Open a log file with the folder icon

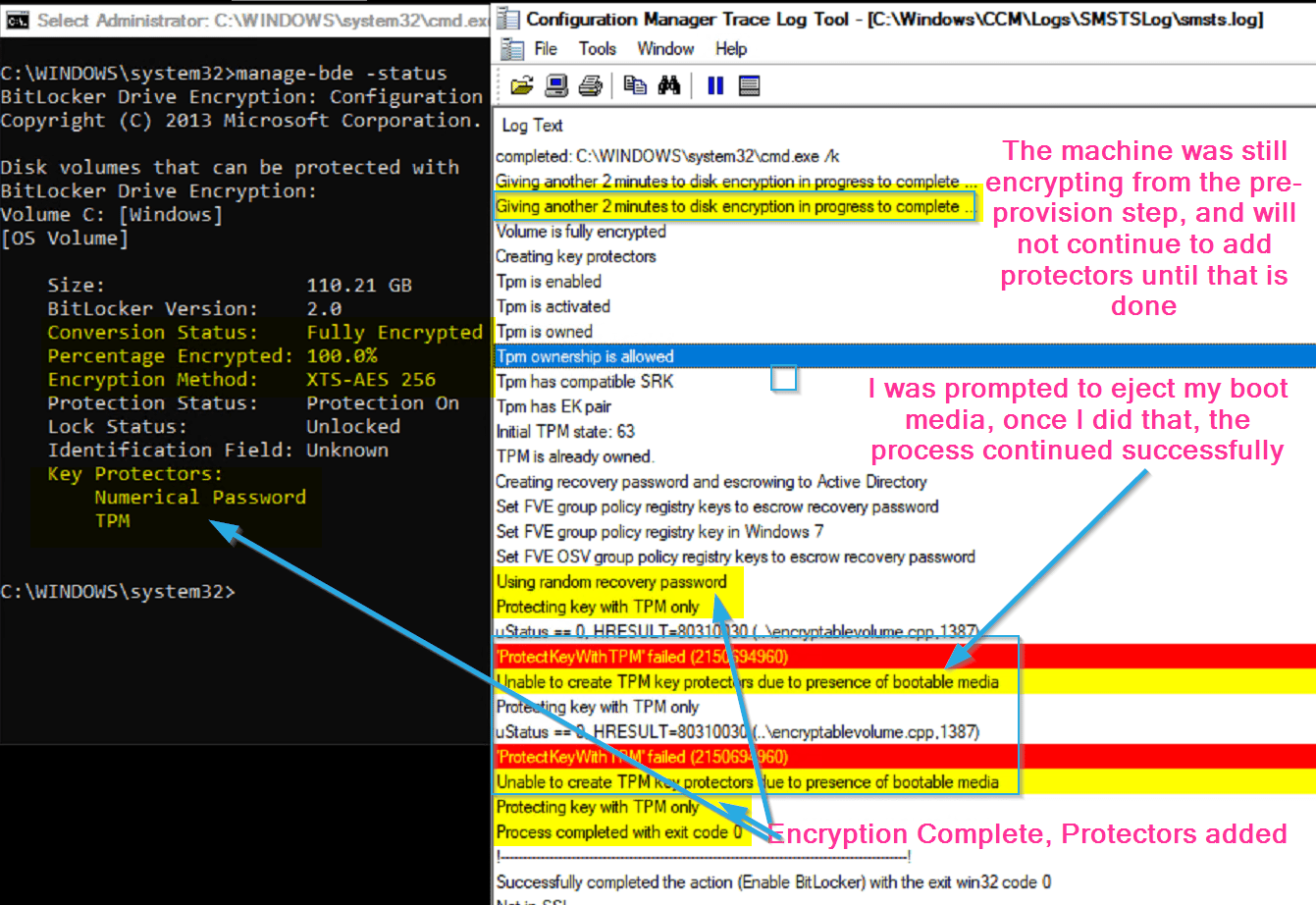pyautogui.click(x=523, y=85)
